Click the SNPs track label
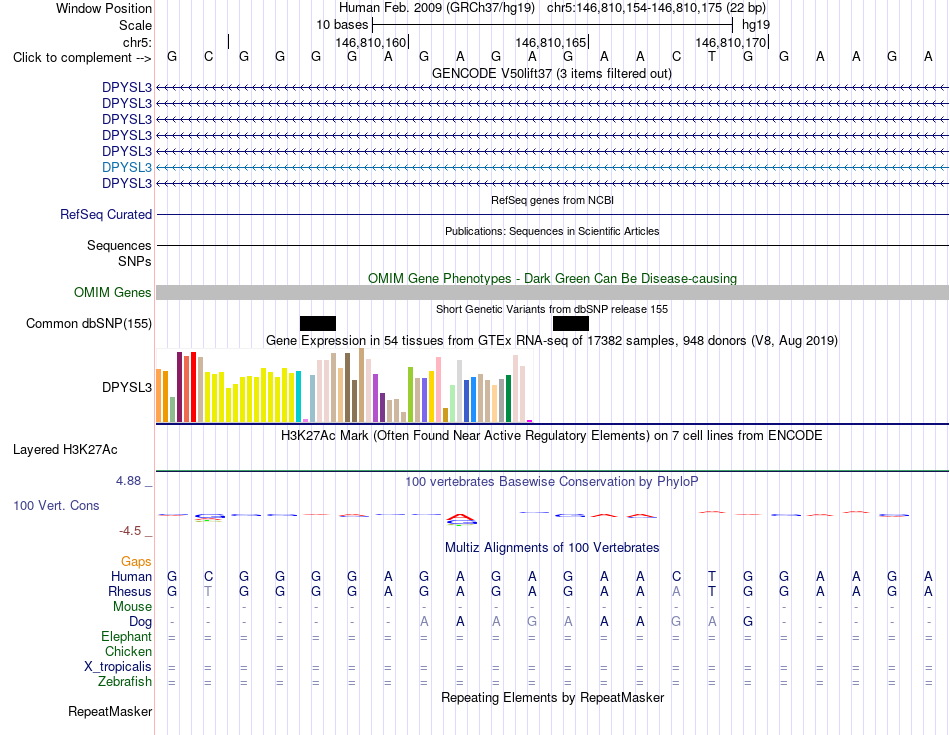This screenshot has width=950, height=735. pyautogui.click(x=135, y=261)
